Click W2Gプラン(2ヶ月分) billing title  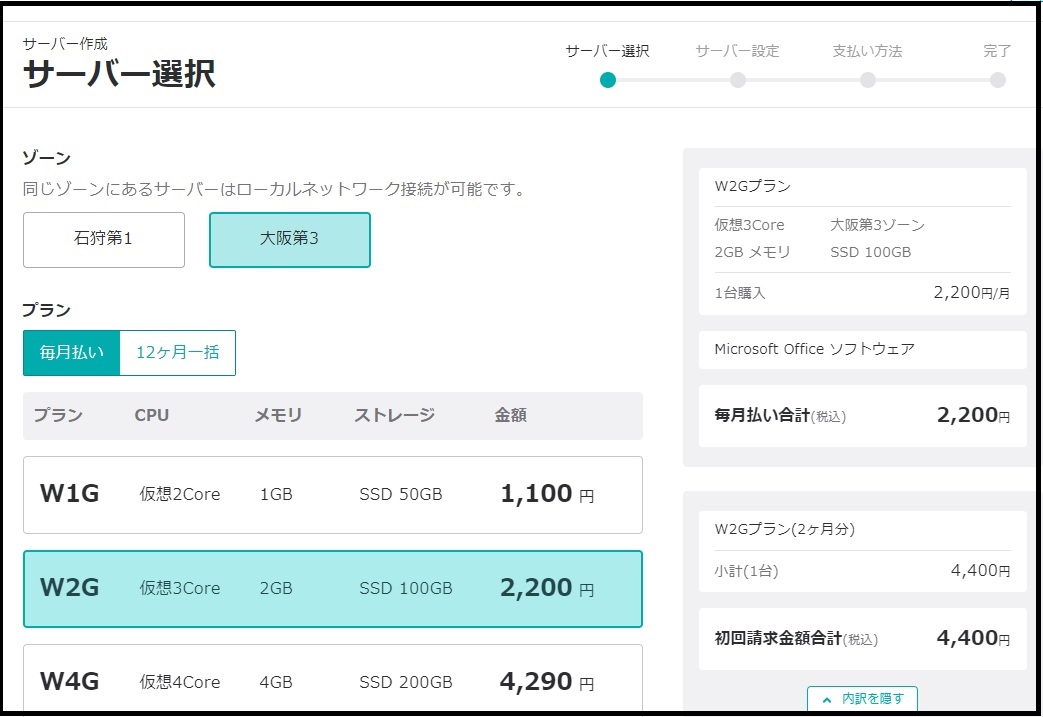tap(785, 529)
